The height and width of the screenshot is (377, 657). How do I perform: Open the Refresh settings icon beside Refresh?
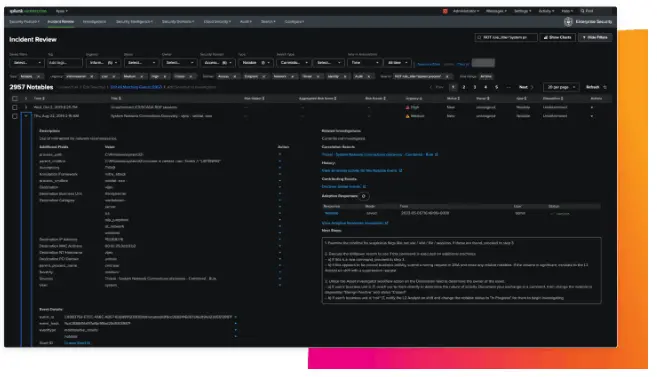tap(605, 87)
